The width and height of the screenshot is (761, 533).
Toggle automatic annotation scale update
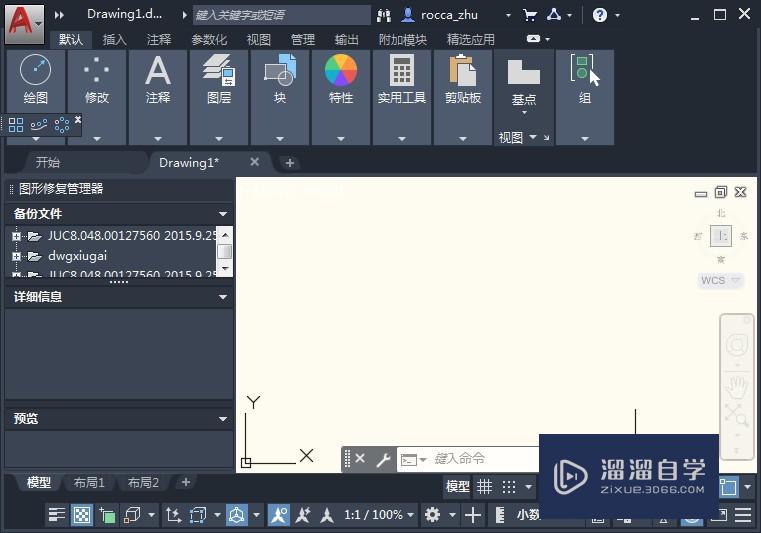tap(303, 515)
